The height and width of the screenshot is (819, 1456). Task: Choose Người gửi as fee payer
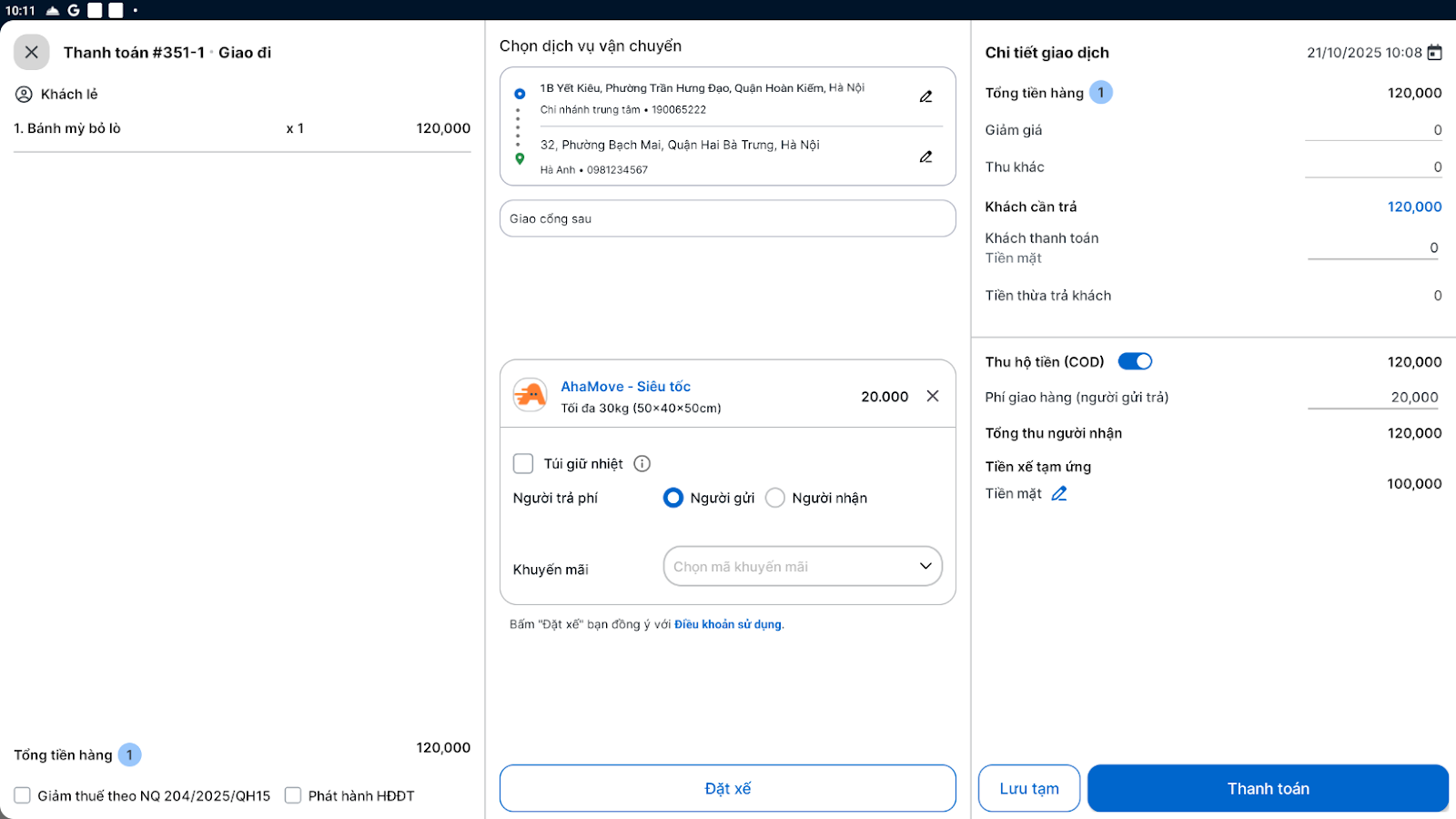673,498
